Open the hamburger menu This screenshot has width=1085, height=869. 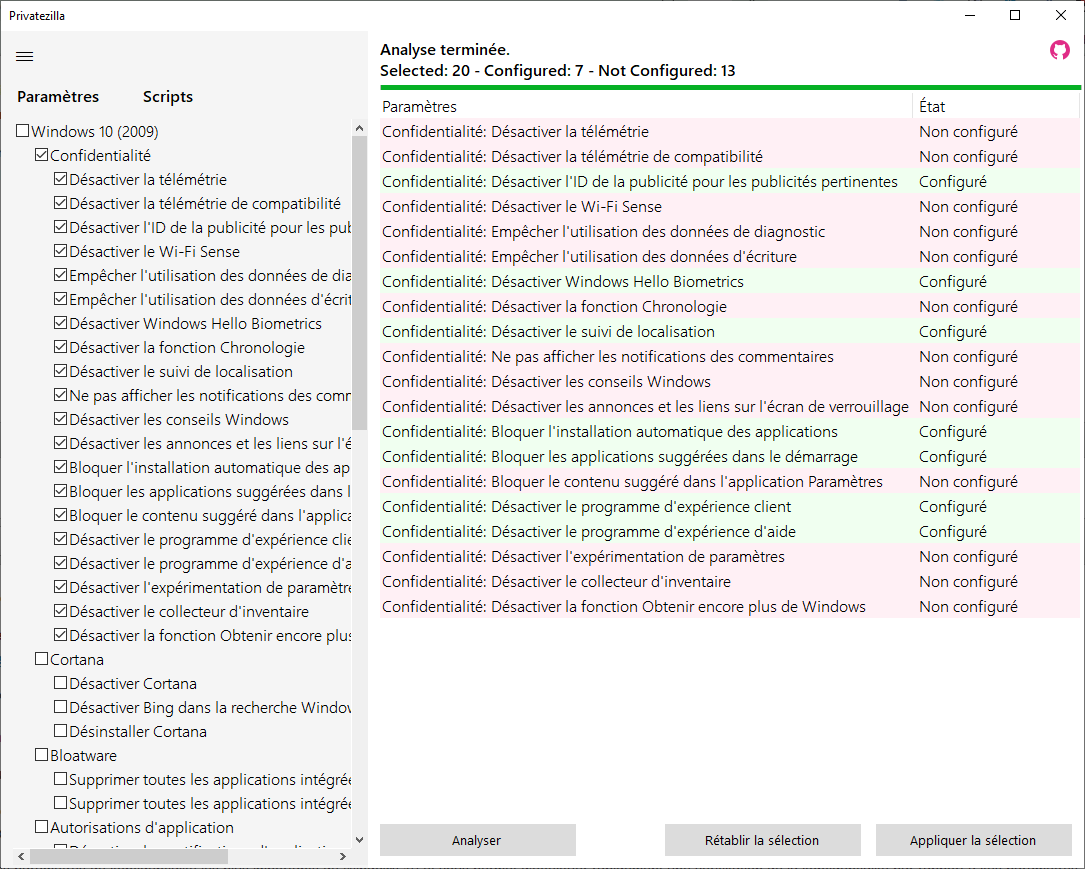pyautogui.click(x=25, y=56)
